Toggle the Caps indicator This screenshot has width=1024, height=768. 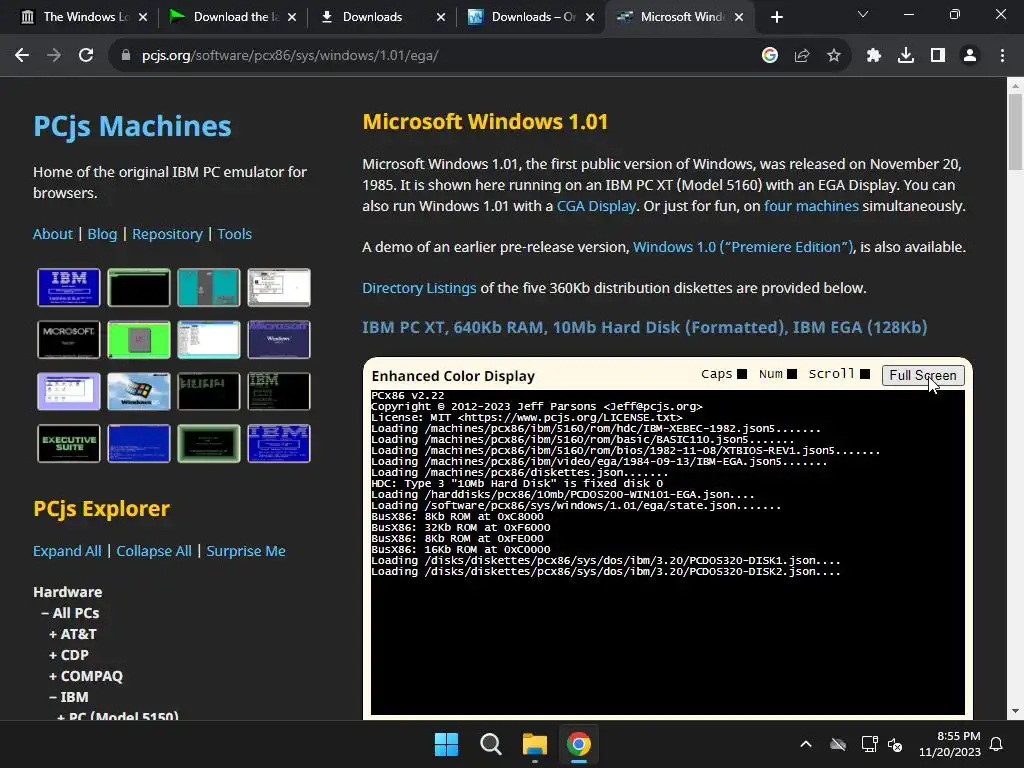coord(742,374)
